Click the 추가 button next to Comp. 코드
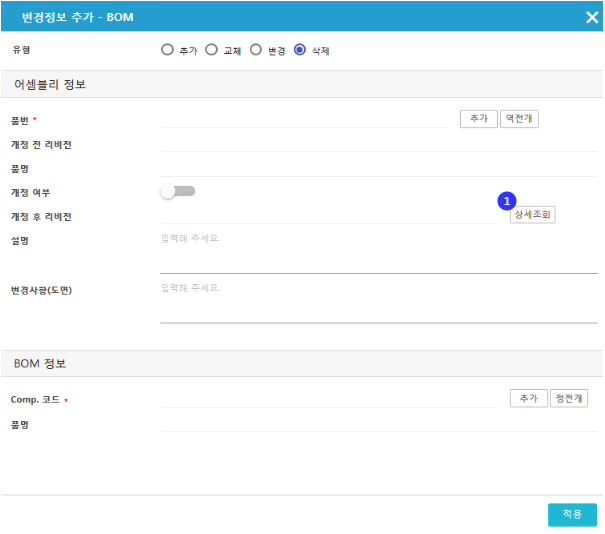This screenshot has height=534, width=605. (x=529, y=398)
